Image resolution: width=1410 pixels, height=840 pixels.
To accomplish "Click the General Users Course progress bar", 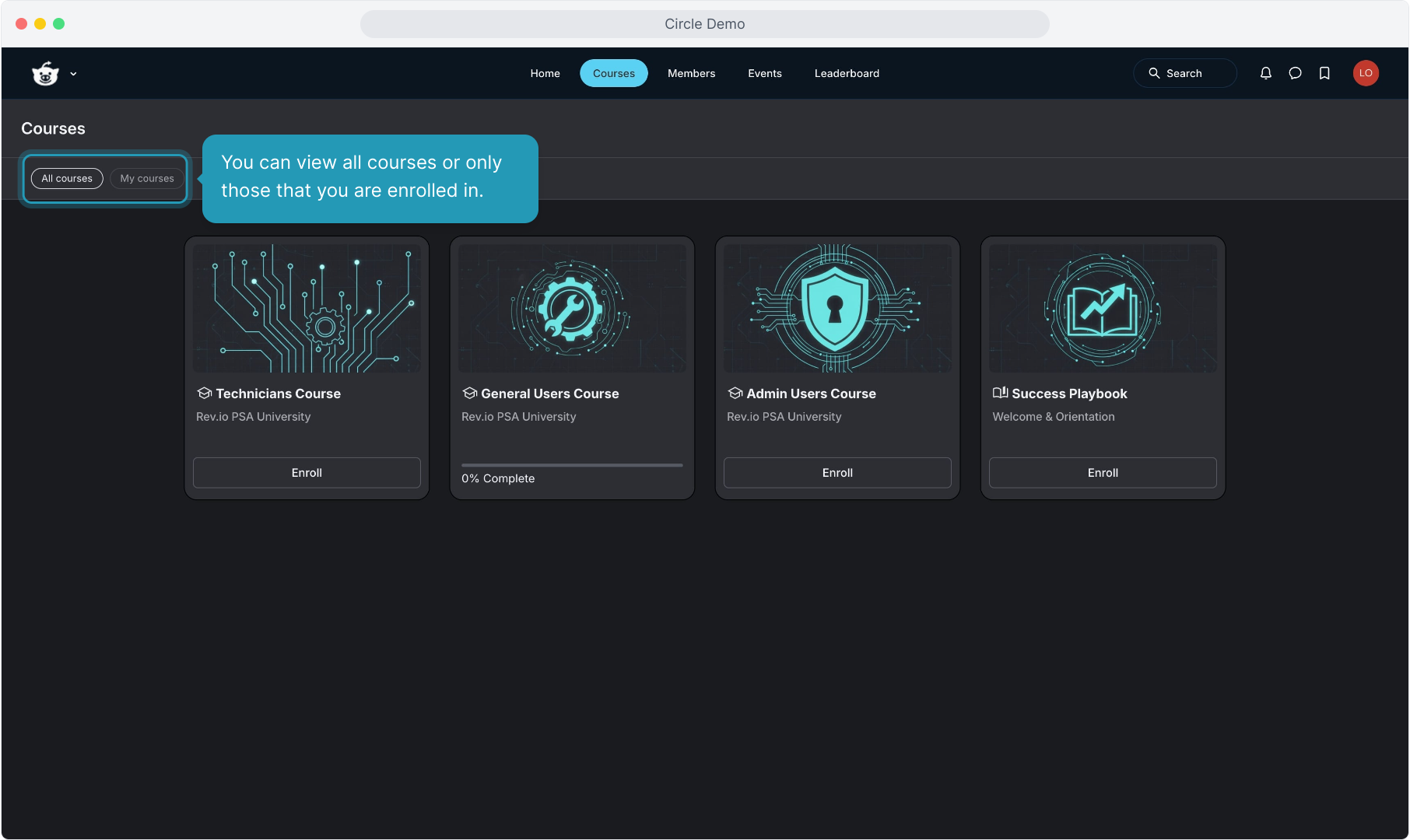I will pos(572,465).
